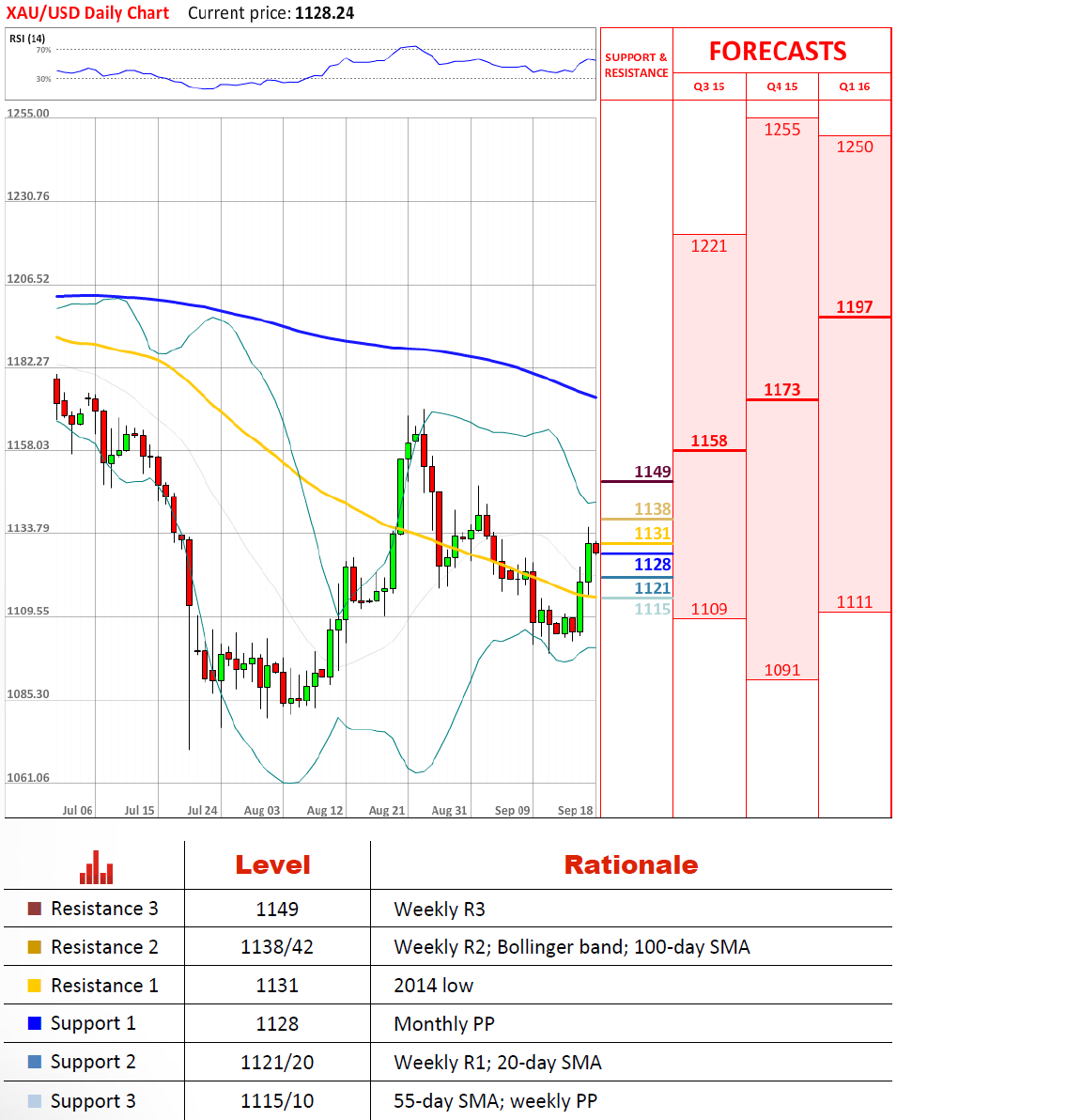Click the Q4 15 high forecast 1255
1082x1120 pixels.
(782, 130)
